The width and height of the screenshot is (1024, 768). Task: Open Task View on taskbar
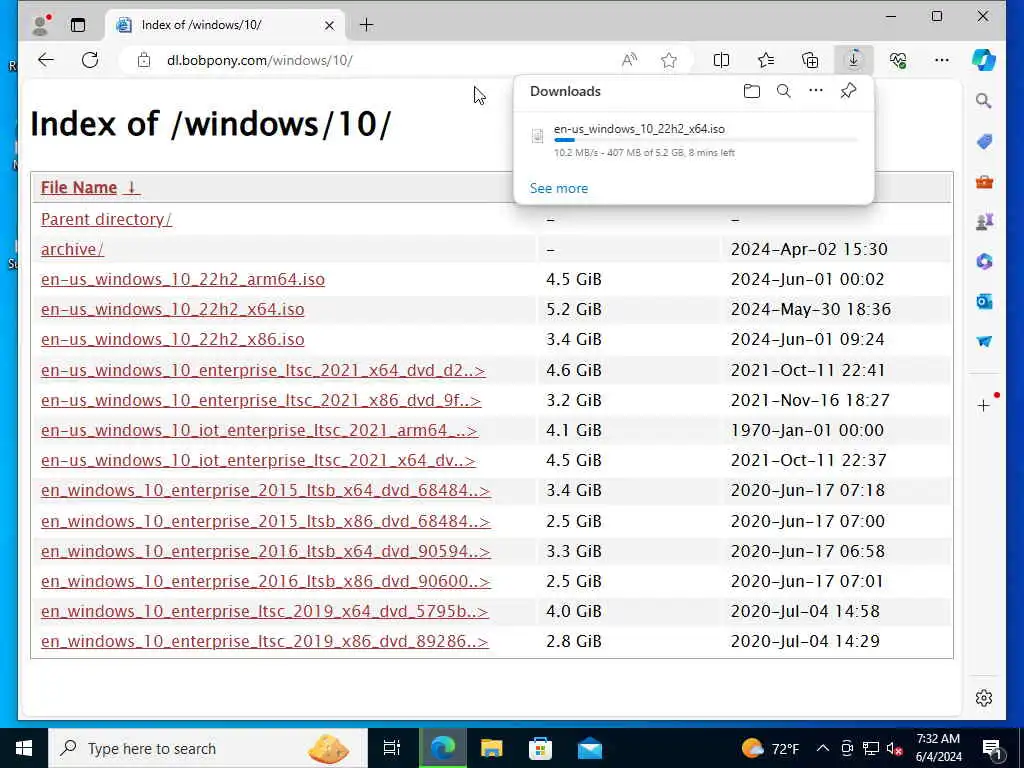pos(391,748)
